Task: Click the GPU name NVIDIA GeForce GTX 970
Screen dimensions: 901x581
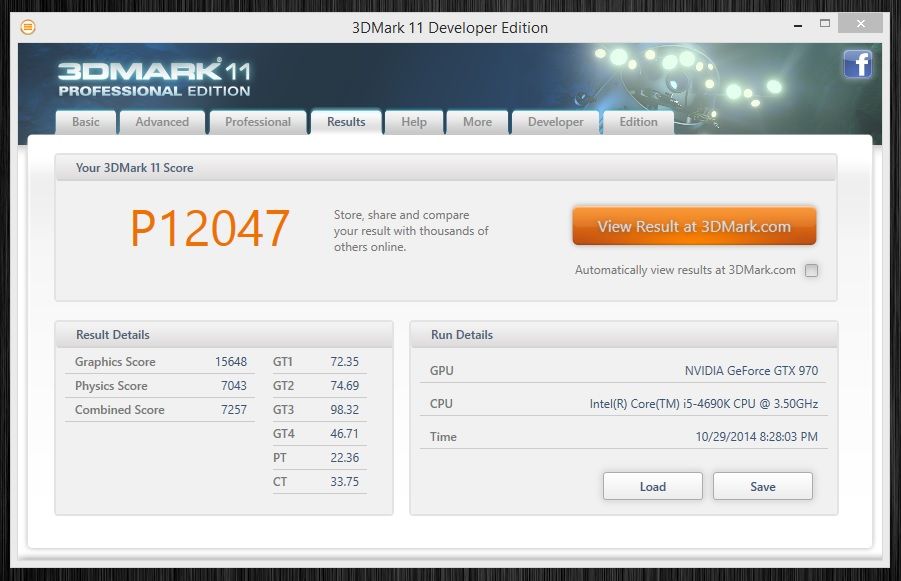Action: (751, 371)
